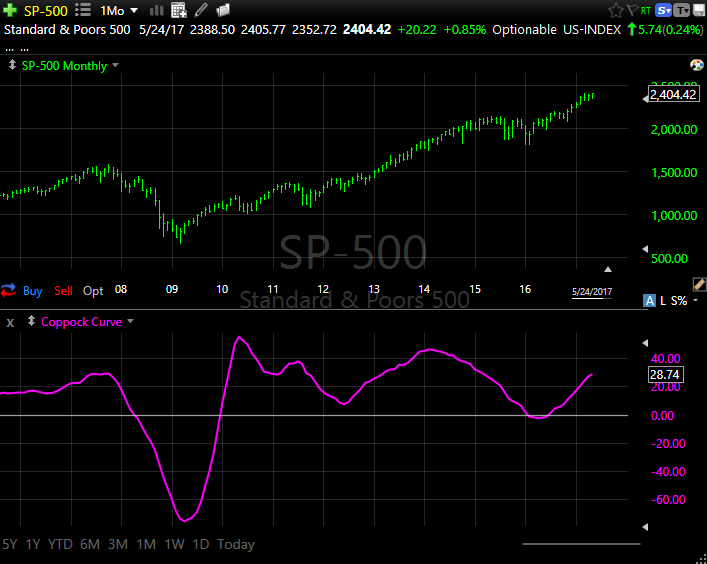
Task: Click the left arrow beside the 500.00 label
Action: [x=645, y=249]
